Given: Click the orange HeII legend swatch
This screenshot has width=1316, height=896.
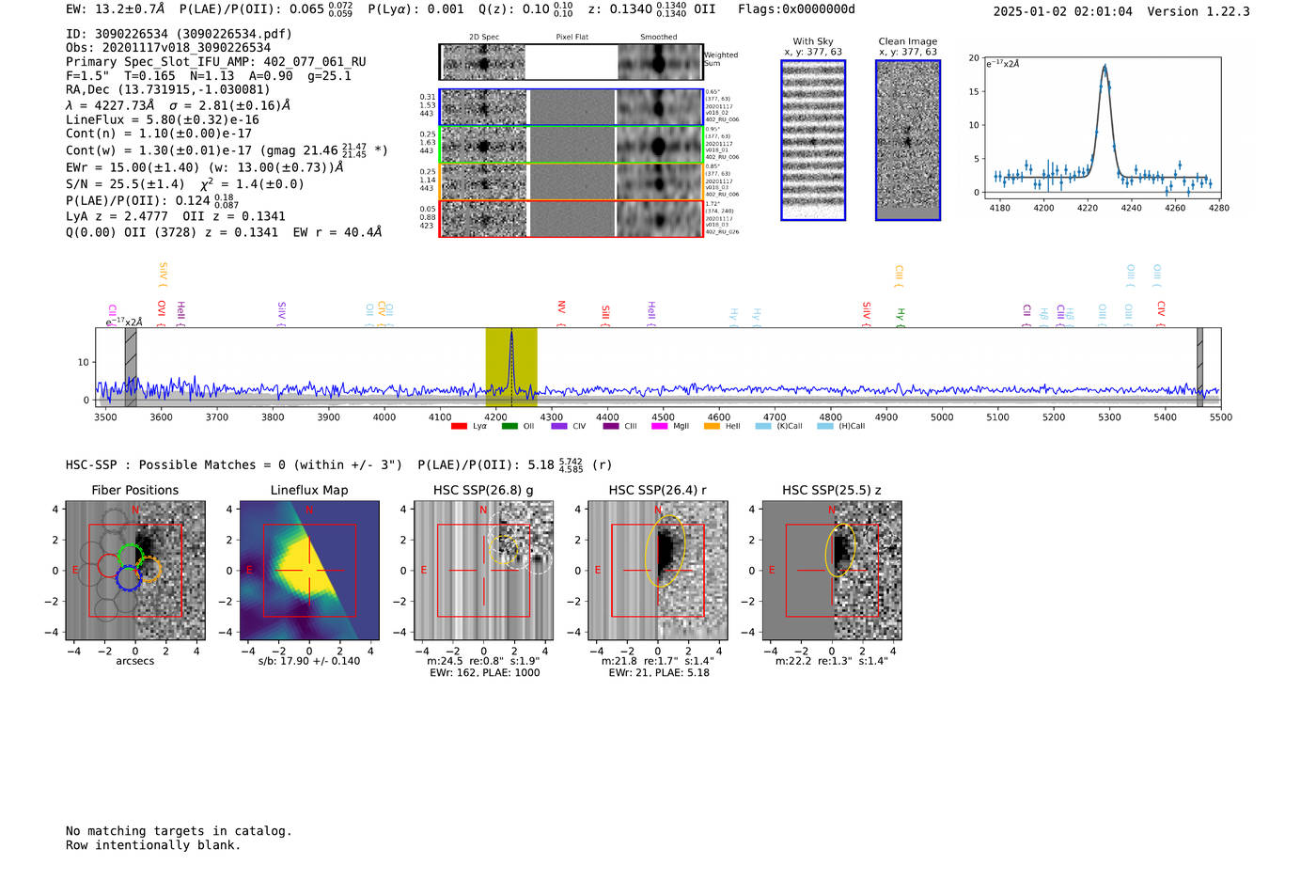Looking at the screenshot, I should tap(713, 427).
